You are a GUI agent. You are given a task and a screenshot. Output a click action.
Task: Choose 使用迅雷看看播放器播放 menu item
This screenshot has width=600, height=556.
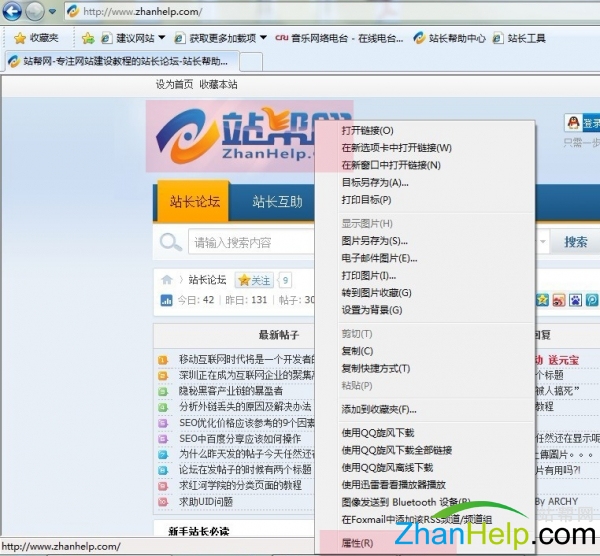click(x=425, y=485)
